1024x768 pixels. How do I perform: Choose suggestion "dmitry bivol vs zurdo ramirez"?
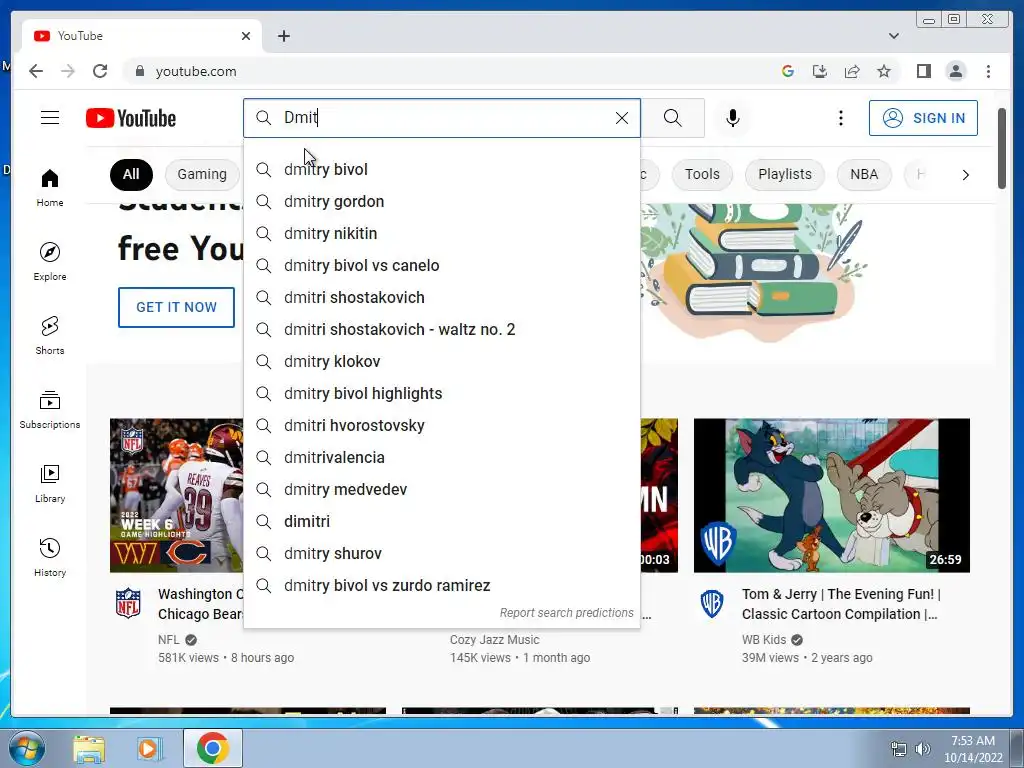pyautogui.click(x=441, y=585)
